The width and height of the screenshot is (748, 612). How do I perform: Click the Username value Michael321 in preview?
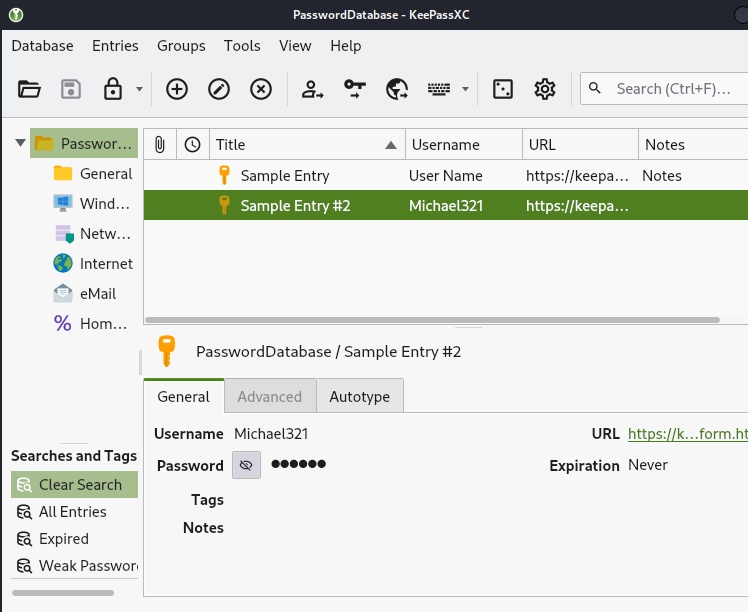point(271,434)
